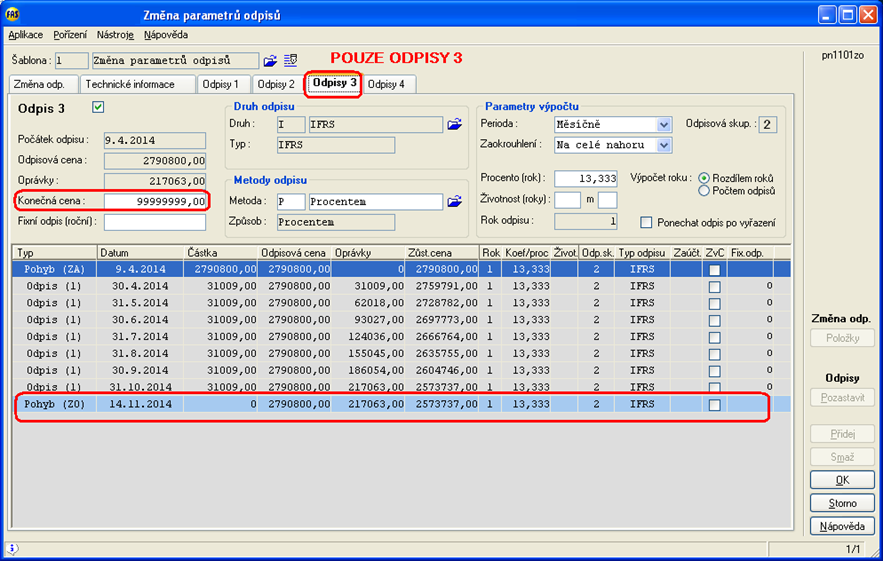Image resolution: width=883 pixels, height=561 pixels.
Task: Expand the Perioda dropdown
Action: [x=664, y=125]
